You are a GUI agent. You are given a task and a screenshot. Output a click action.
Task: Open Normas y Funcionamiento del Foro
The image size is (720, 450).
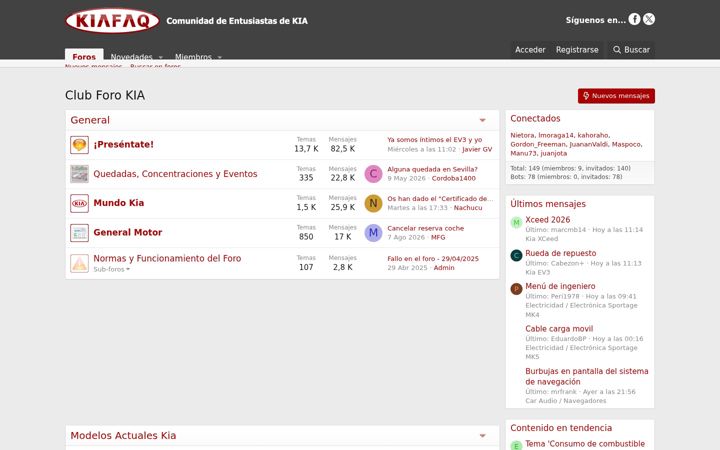coord(167,259)
